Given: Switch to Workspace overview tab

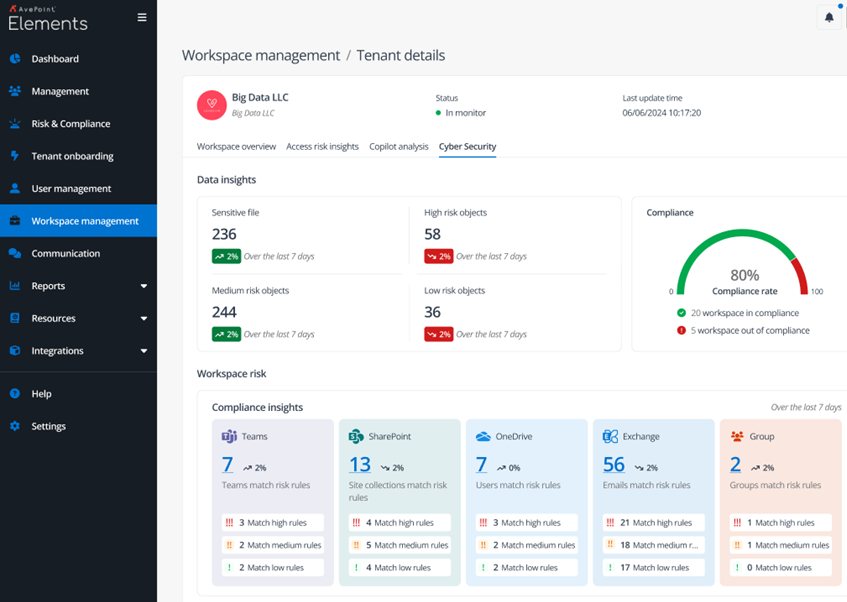Looking at the screenshot, I should point(236,146).
